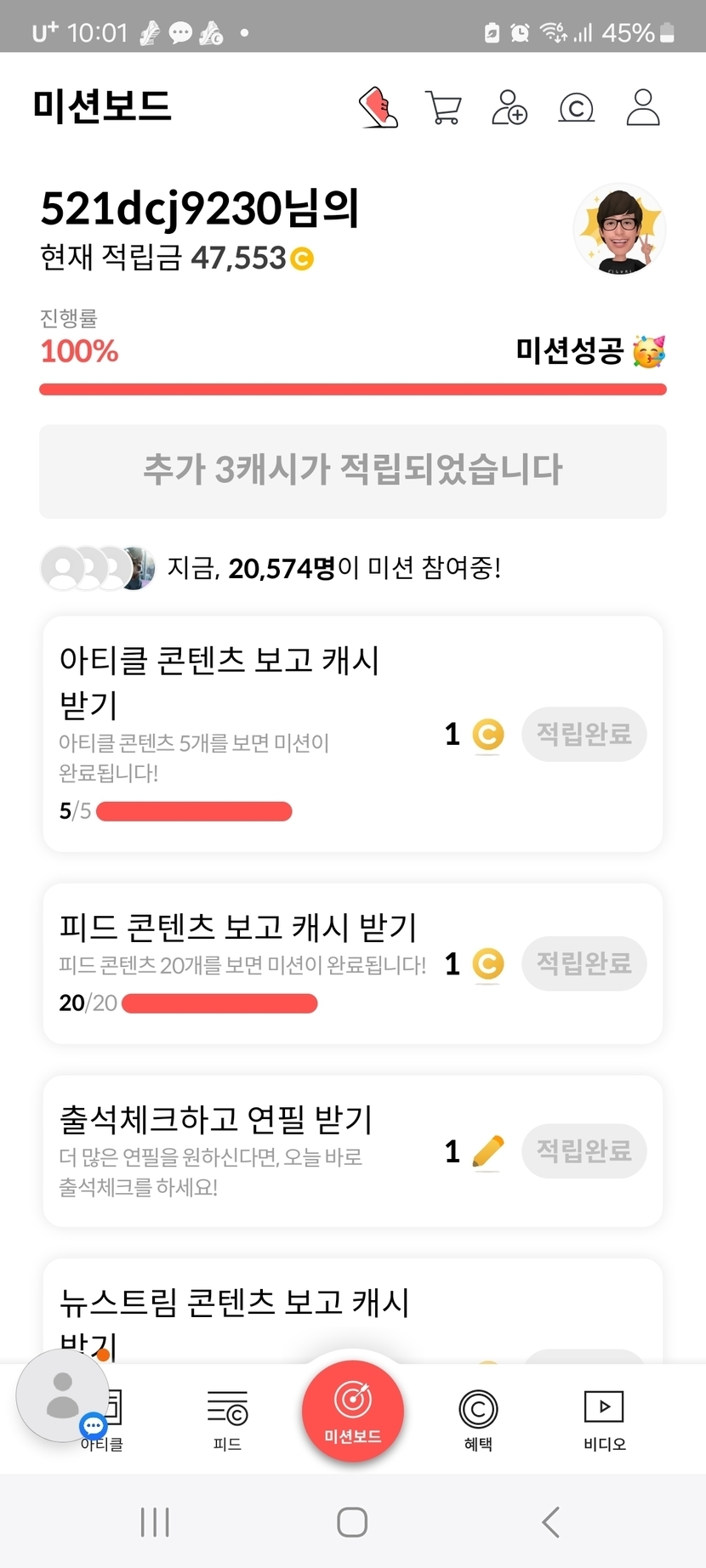This screenshot has width=706, height=1568.
Task: Open the my profile icon
Action: 643,108
